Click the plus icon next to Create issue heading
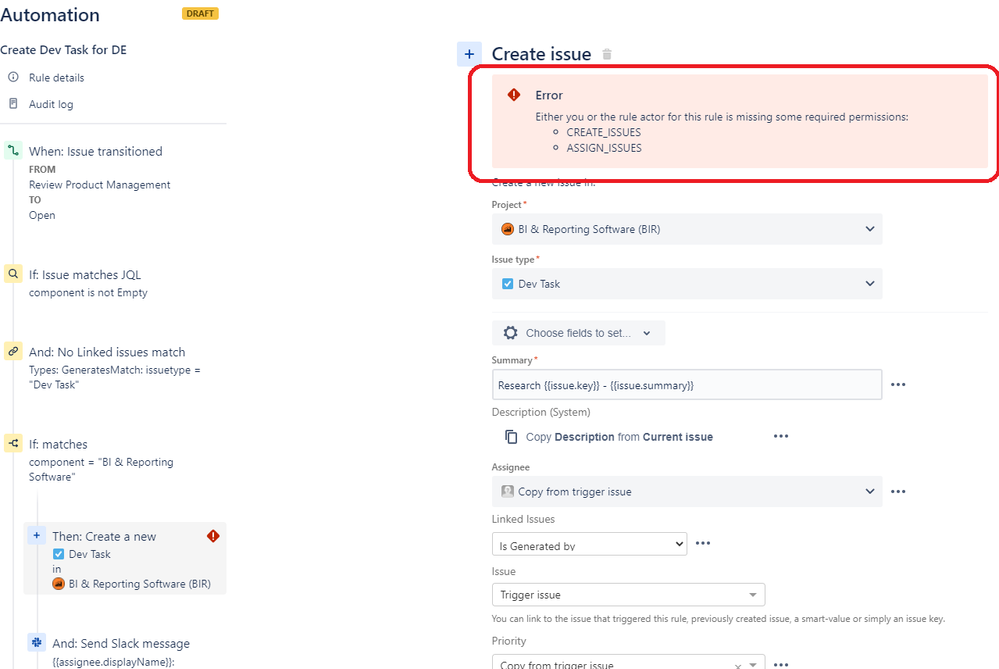The height and width of the screenshot is (669, 999). point(469,54)
